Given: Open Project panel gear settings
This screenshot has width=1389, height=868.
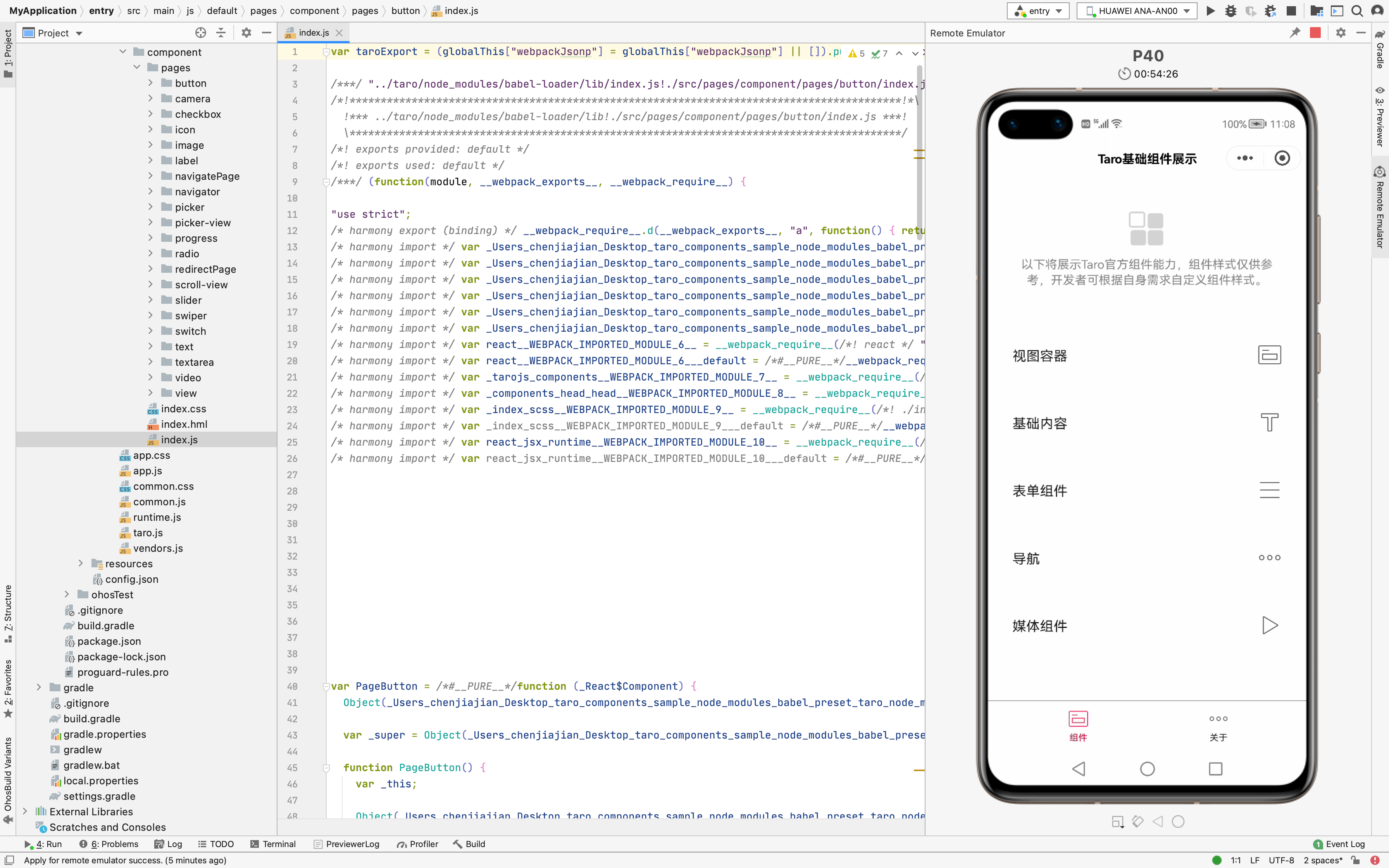Looking at the screenshot, I should [x=246, y=33].
